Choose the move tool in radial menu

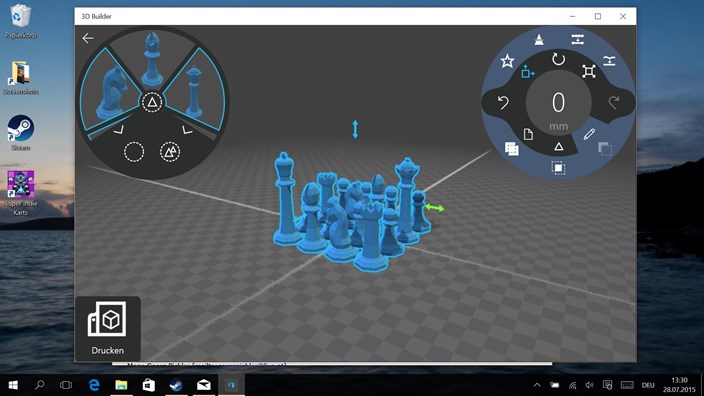[x=528, y=72]
